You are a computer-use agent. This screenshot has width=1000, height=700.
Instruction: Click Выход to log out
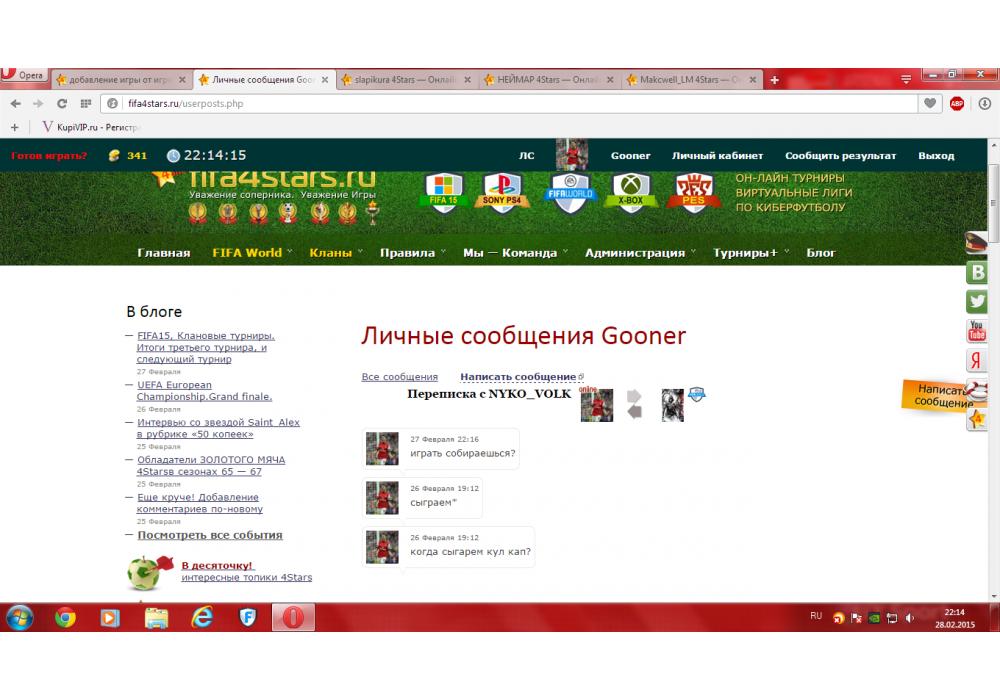pos(936,156)
